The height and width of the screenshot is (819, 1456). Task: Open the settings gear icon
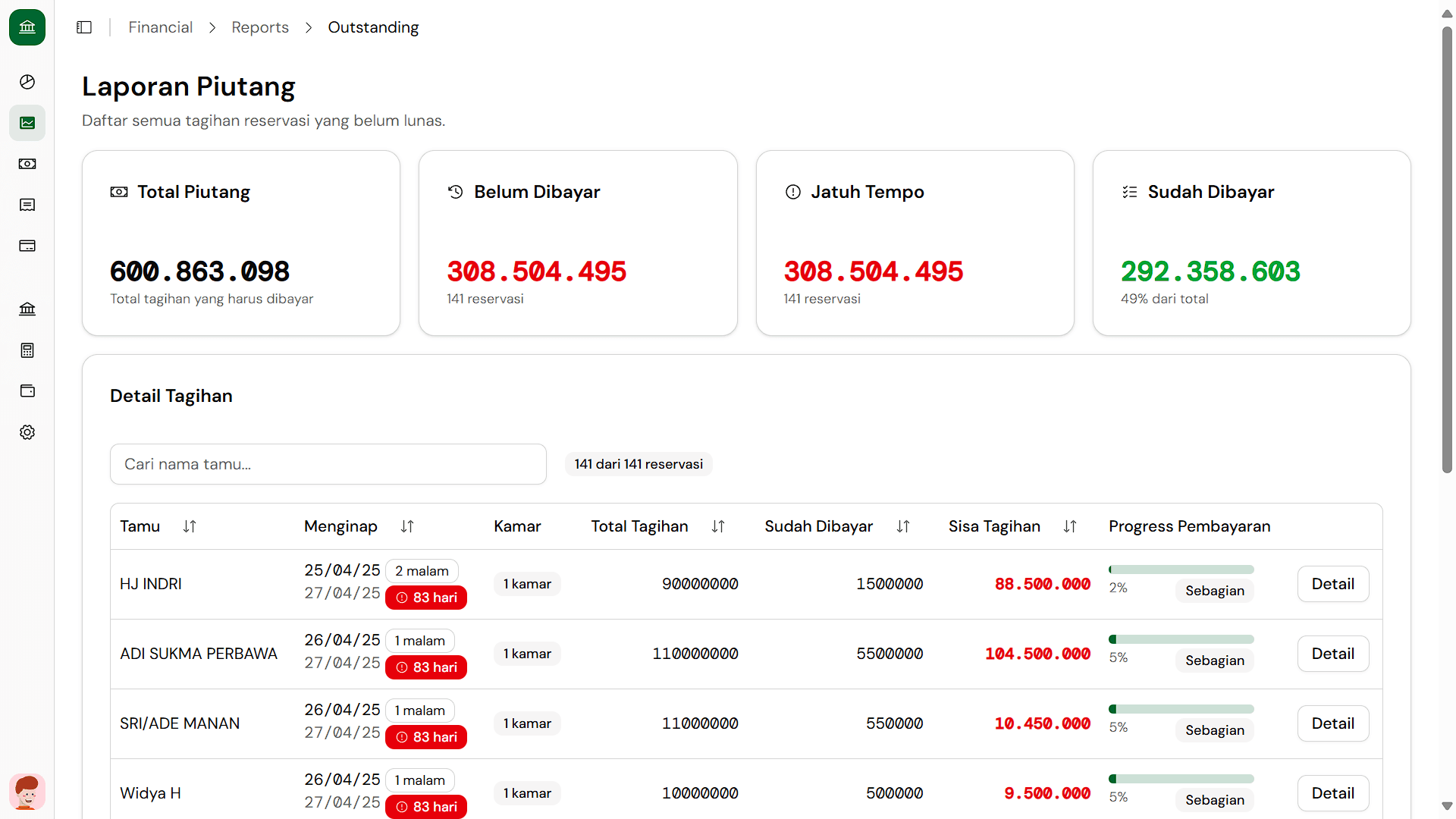point(27,432)
